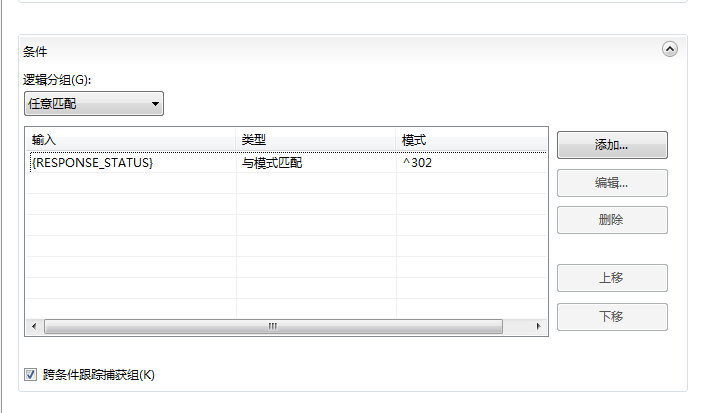Click the horizontal scrollbar right arrow
The height and width of the screenshot is (413, 716).
pyautogui.click(x=538, y=326)
